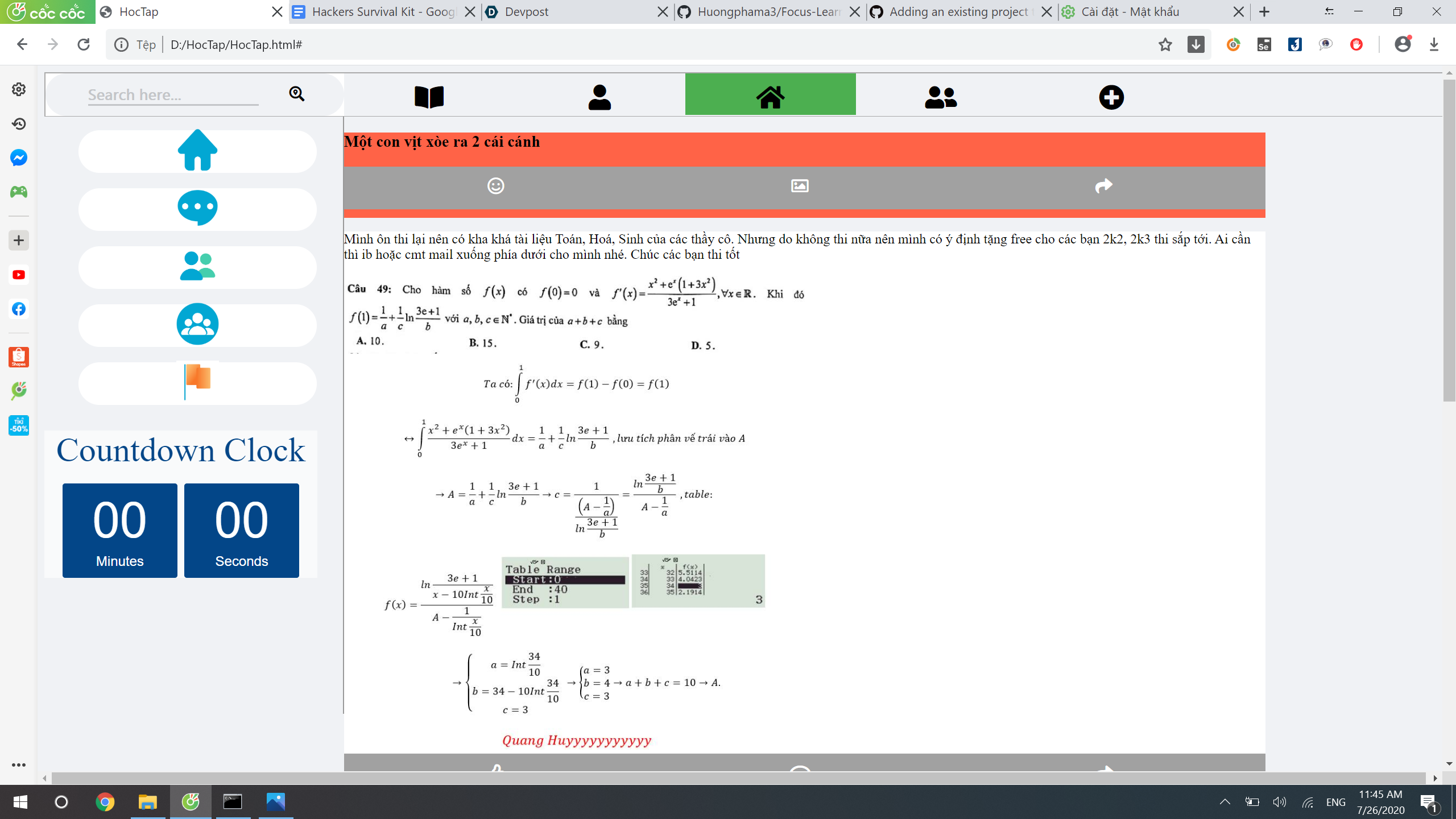Click the blue house button in sidebar

coord(197,151)
